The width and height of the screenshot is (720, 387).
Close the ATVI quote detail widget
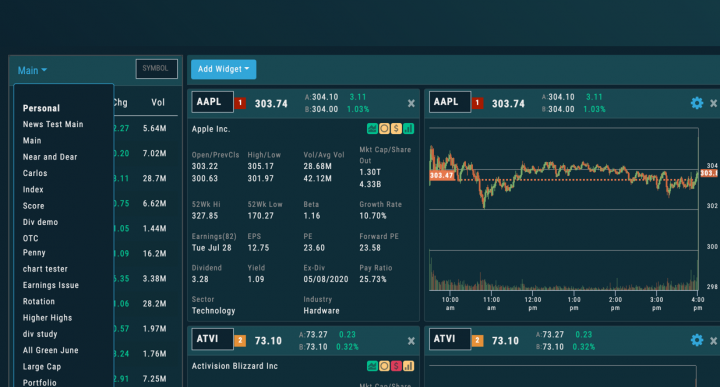pos(411,341)
